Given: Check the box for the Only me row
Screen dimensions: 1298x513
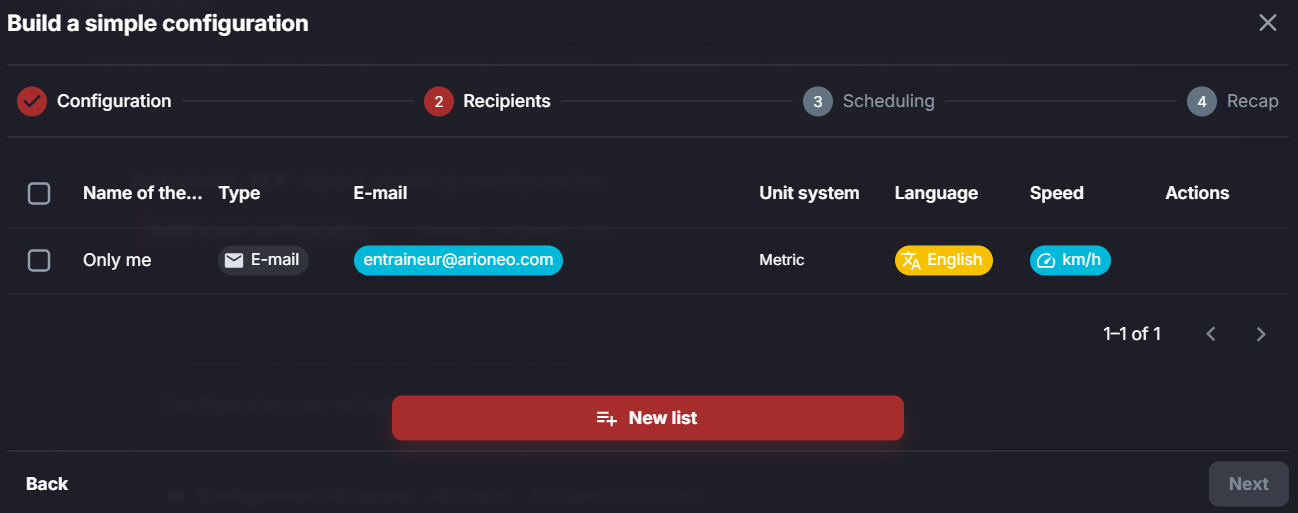Looking at the screenshot, I should point(39,260).
